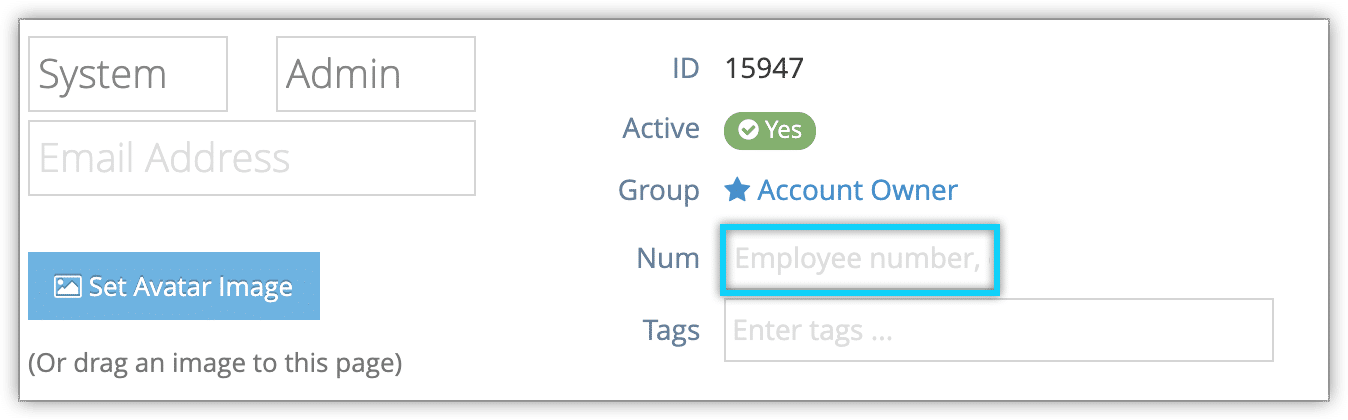
Task: Open the Account Owner group link
Action: click(x=857, y=190)
